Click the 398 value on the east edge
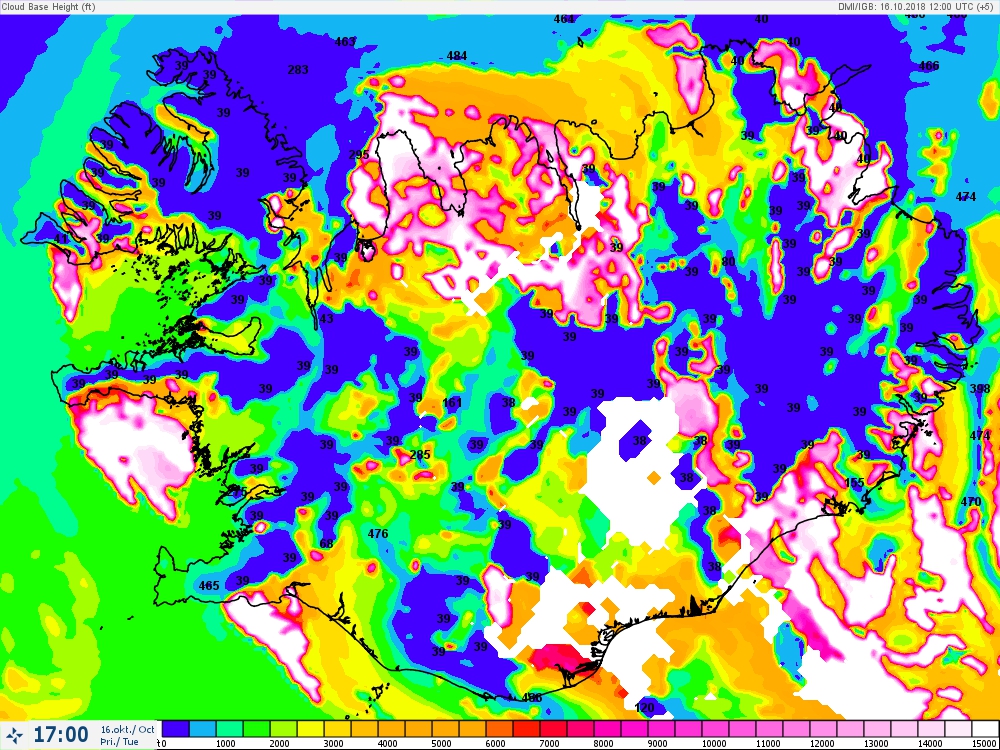 (x=980, y=388)
